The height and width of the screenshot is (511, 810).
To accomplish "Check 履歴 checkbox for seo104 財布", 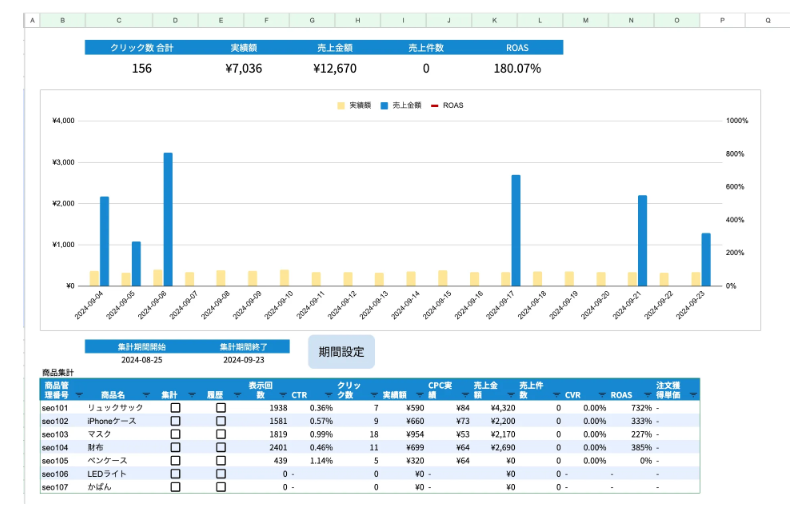I will tap(221, 447).
